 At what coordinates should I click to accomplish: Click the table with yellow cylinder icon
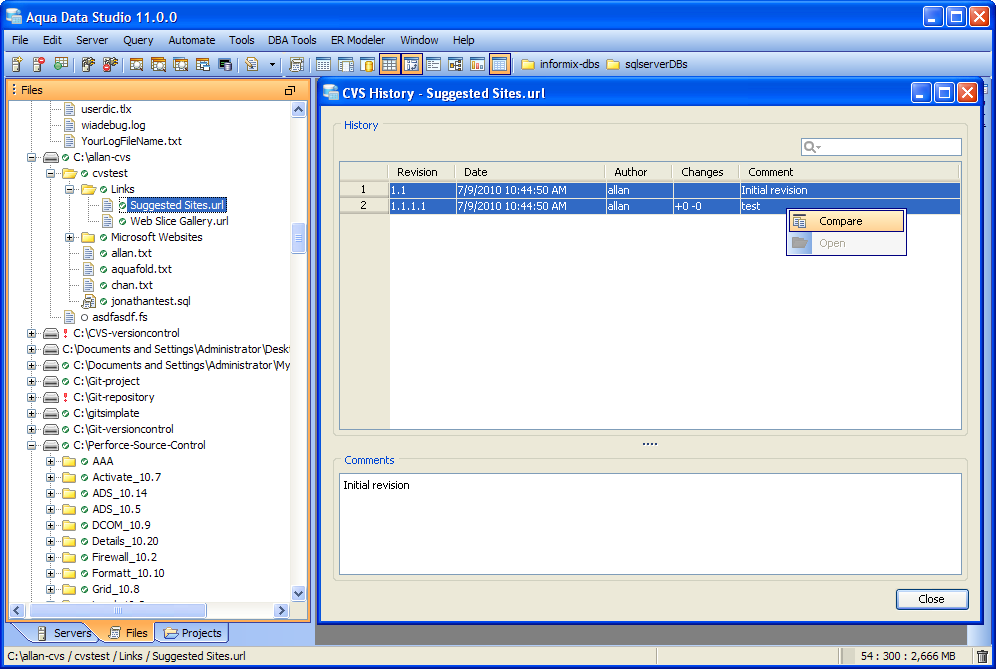[367, 64]
